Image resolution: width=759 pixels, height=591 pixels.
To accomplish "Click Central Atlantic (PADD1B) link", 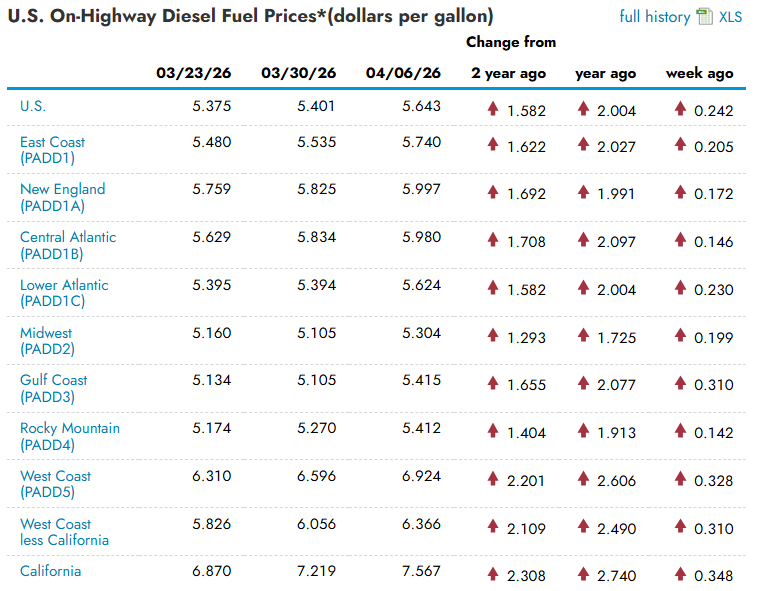I will click(68, 245).
